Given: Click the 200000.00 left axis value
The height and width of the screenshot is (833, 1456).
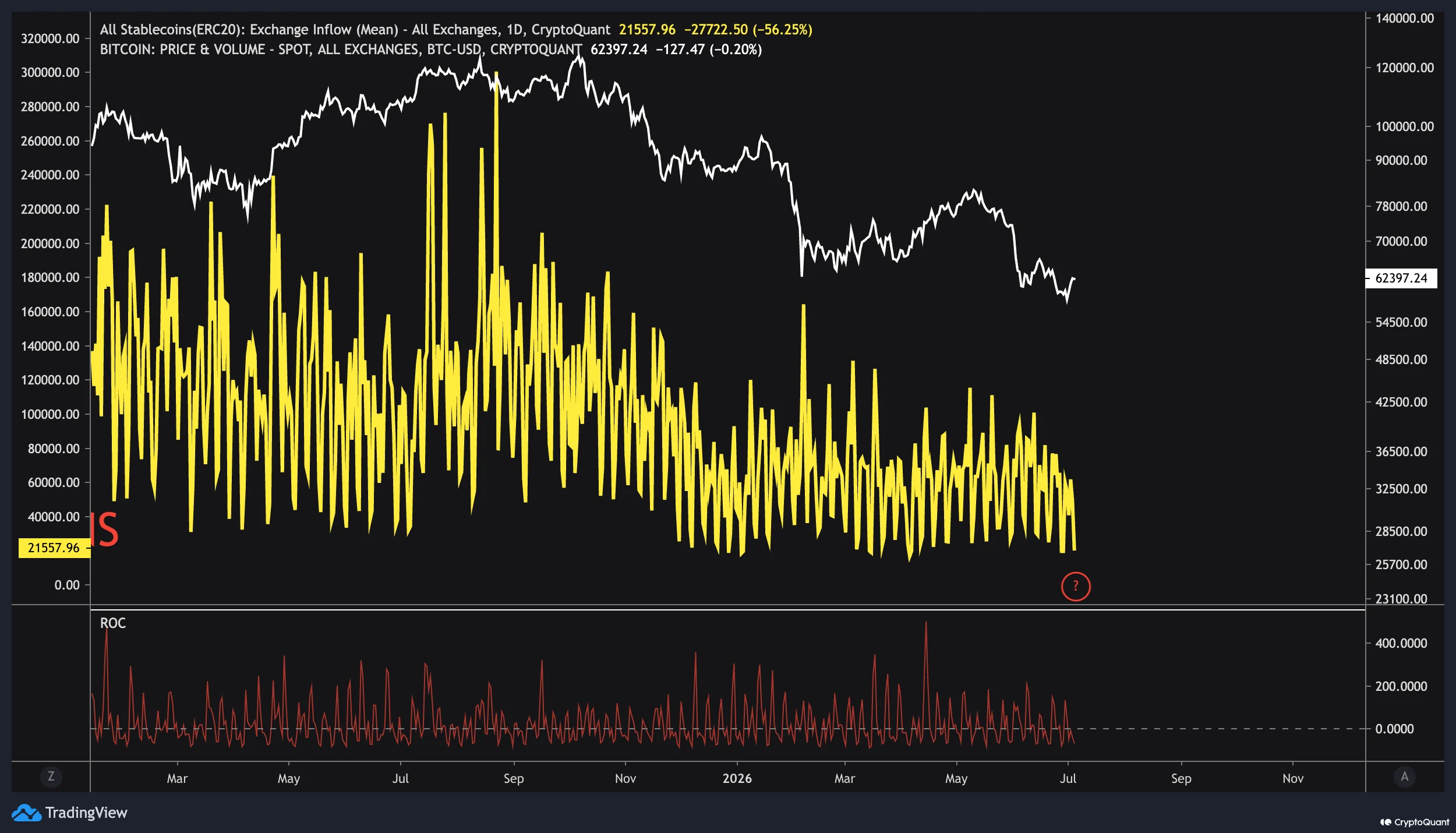Looking at the screenshot, I should tap(50, 243).
